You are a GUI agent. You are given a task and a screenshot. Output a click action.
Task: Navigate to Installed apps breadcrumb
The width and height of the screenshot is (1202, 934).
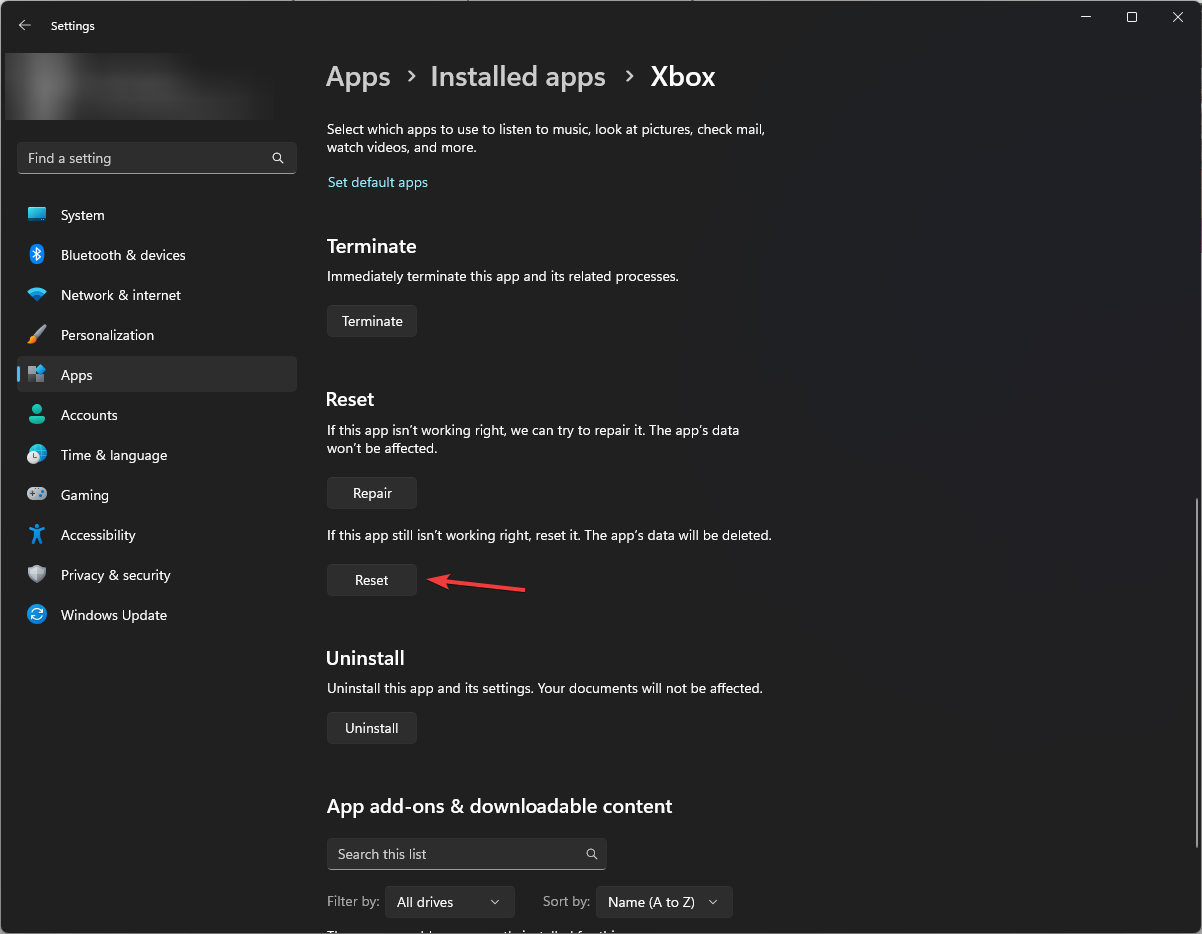[518, 77]
